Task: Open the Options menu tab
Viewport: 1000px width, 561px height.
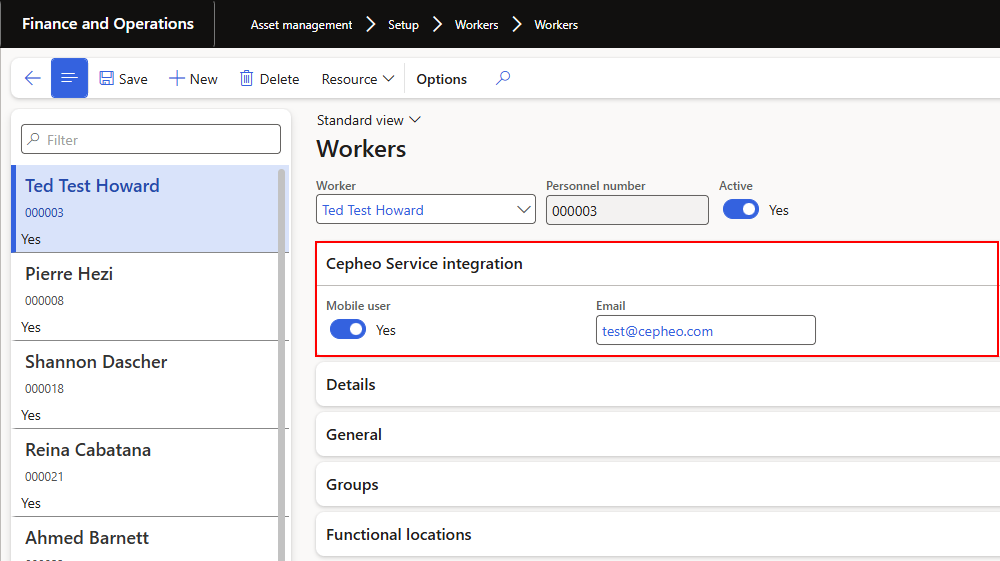Action: pos(441,79)
